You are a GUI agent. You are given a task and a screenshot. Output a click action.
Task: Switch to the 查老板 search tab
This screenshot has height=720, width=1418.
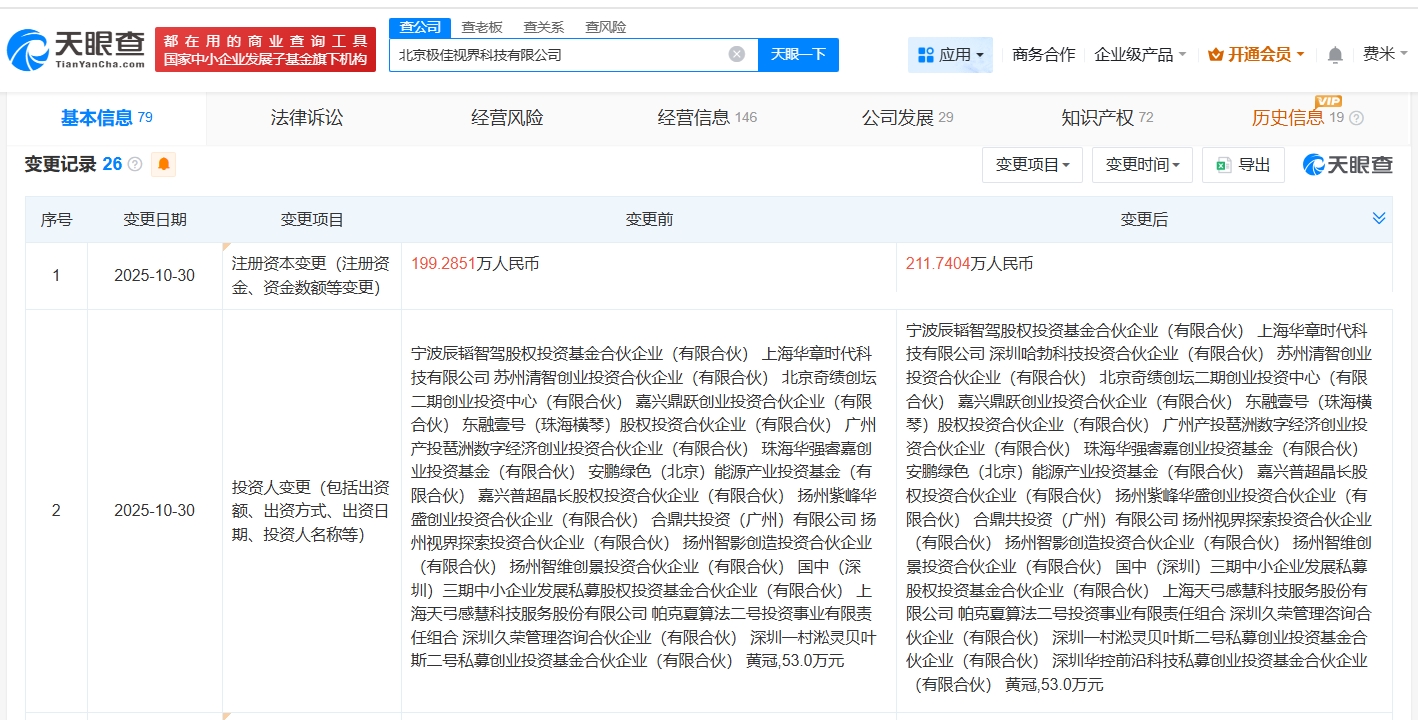click(x=482, y=27)
